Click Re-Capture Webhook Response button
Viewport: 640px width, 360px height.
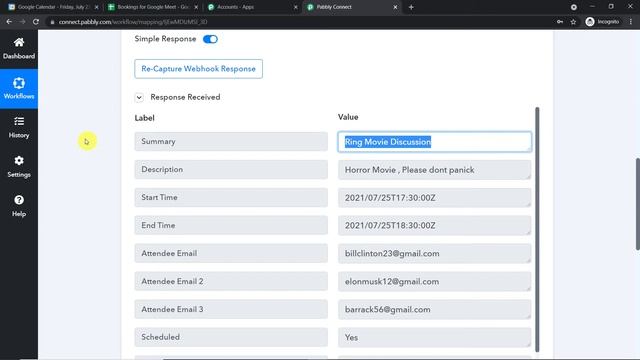pos(198,69)
